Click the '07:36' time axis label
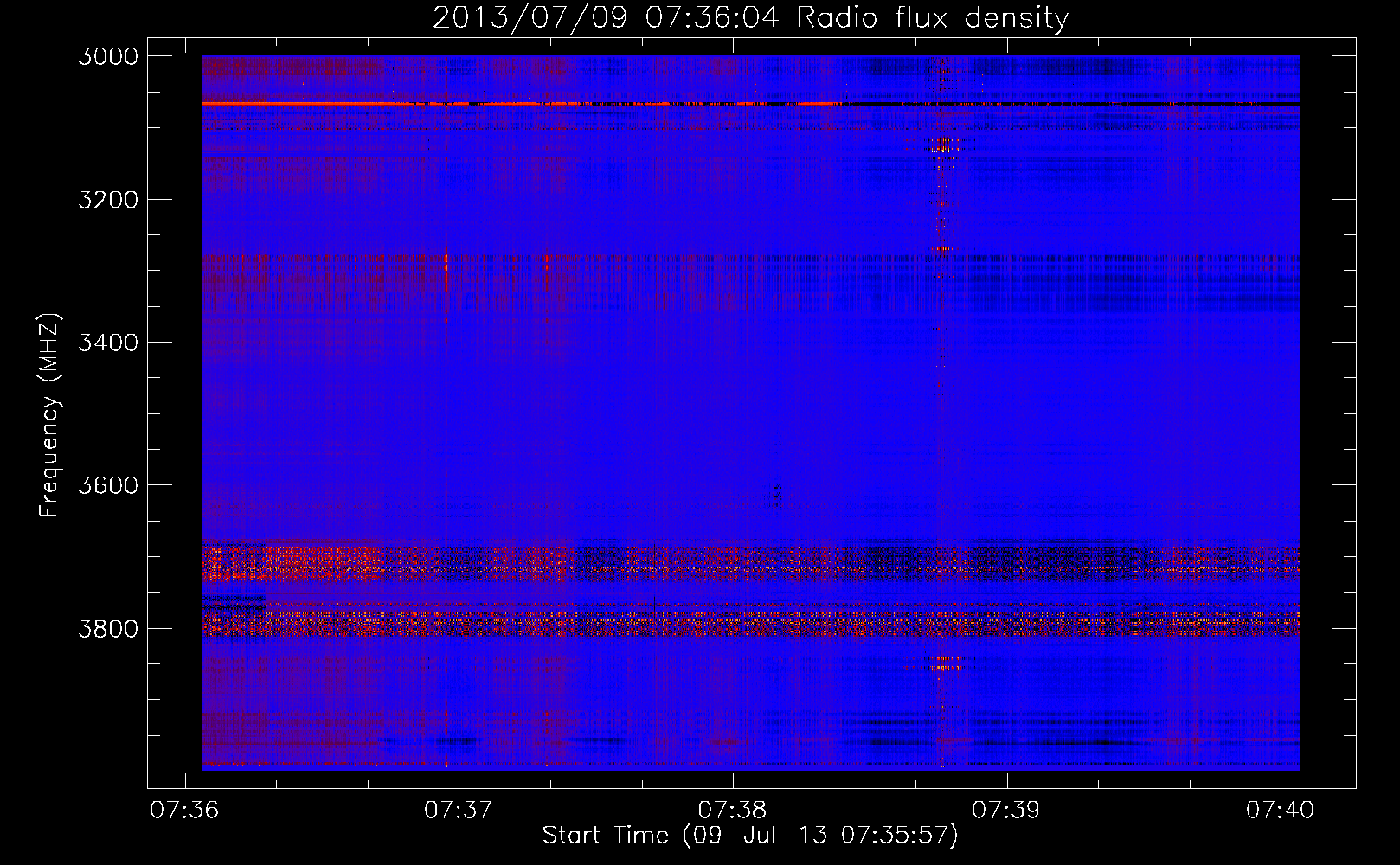 [184, 810]
